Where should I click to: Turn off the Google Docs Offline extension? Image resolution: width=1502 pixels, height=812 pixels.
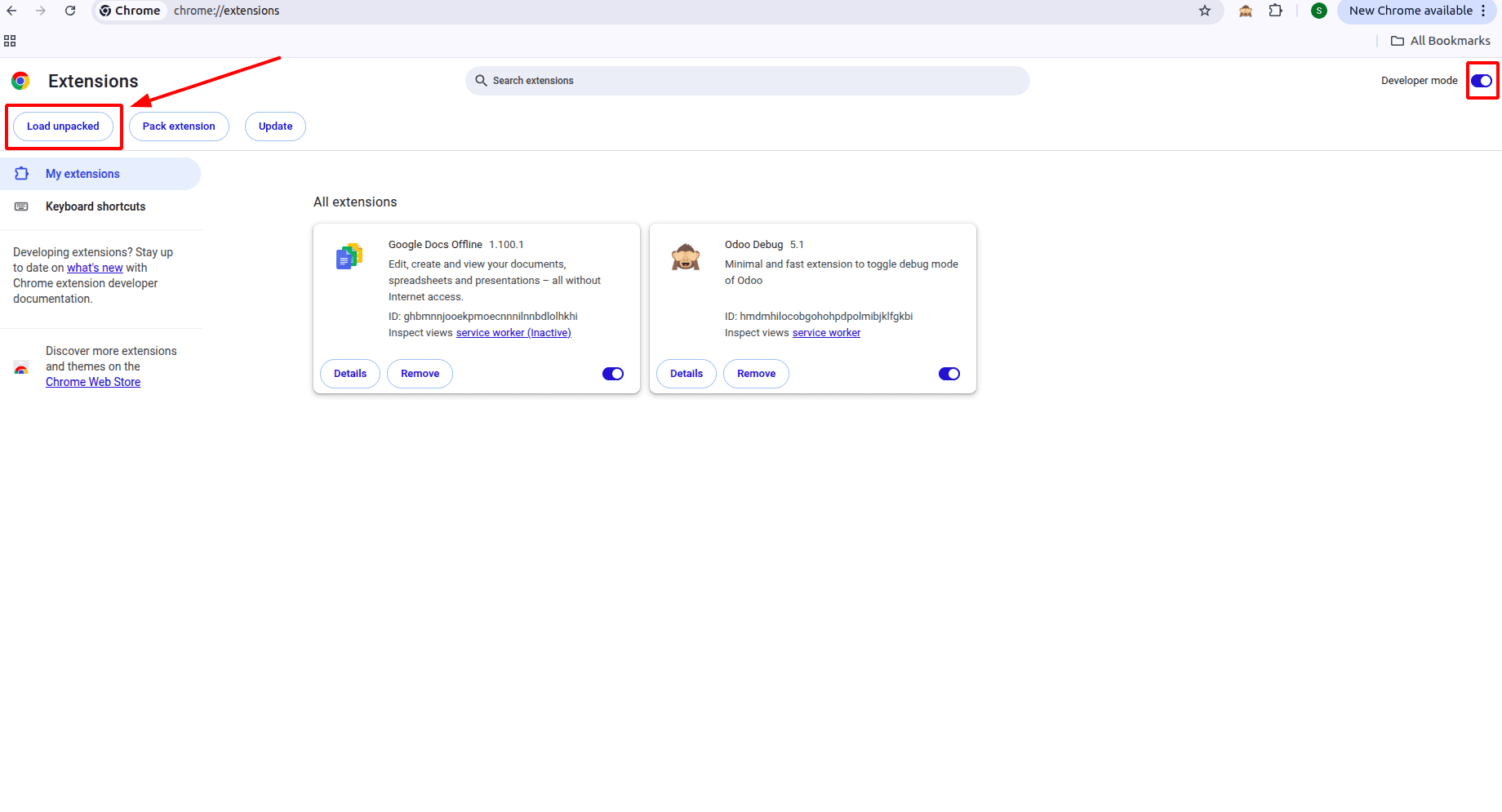(612, 373)
